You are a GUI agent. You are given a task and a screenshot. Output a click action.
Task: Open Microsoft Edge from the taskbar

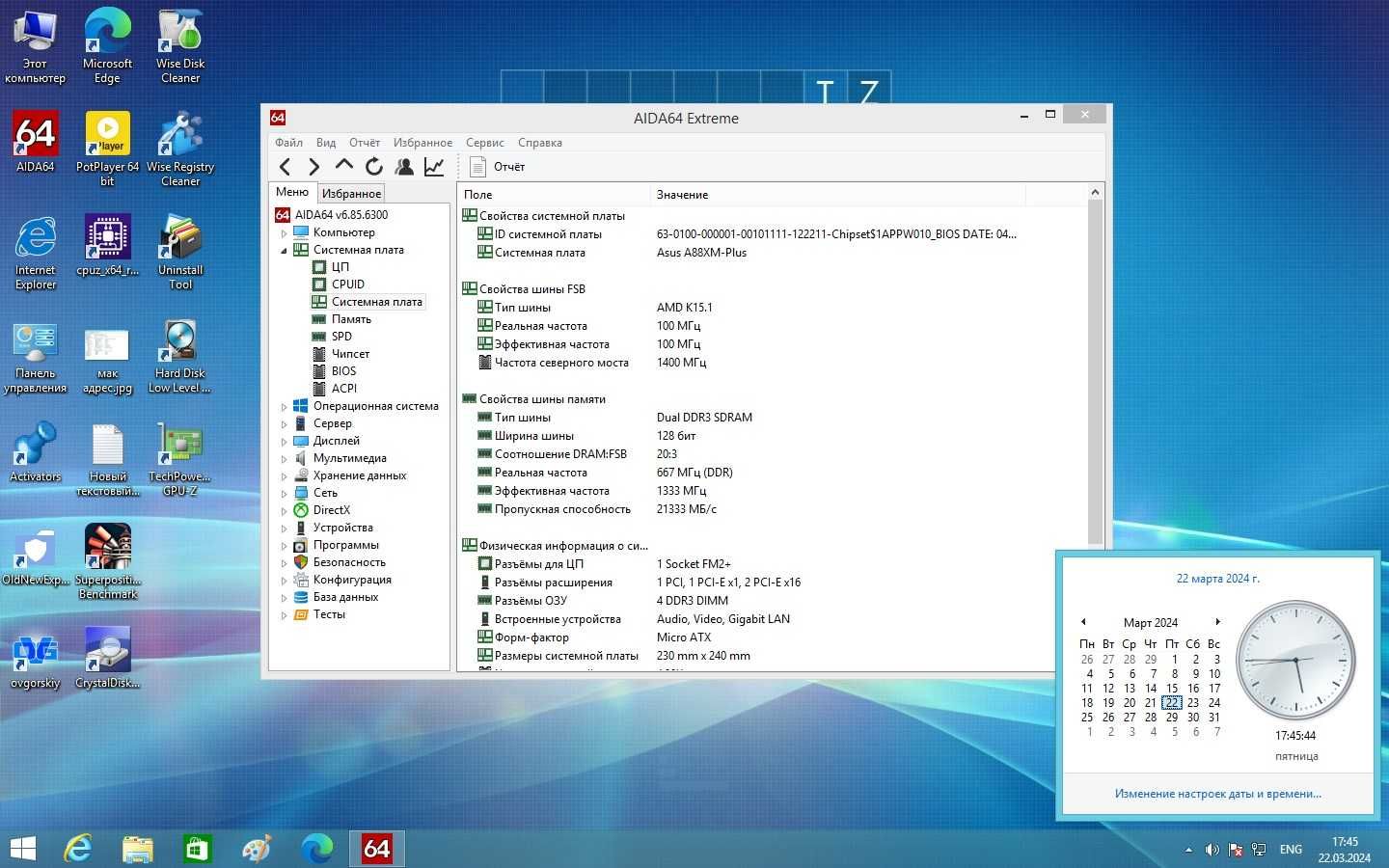316,849
